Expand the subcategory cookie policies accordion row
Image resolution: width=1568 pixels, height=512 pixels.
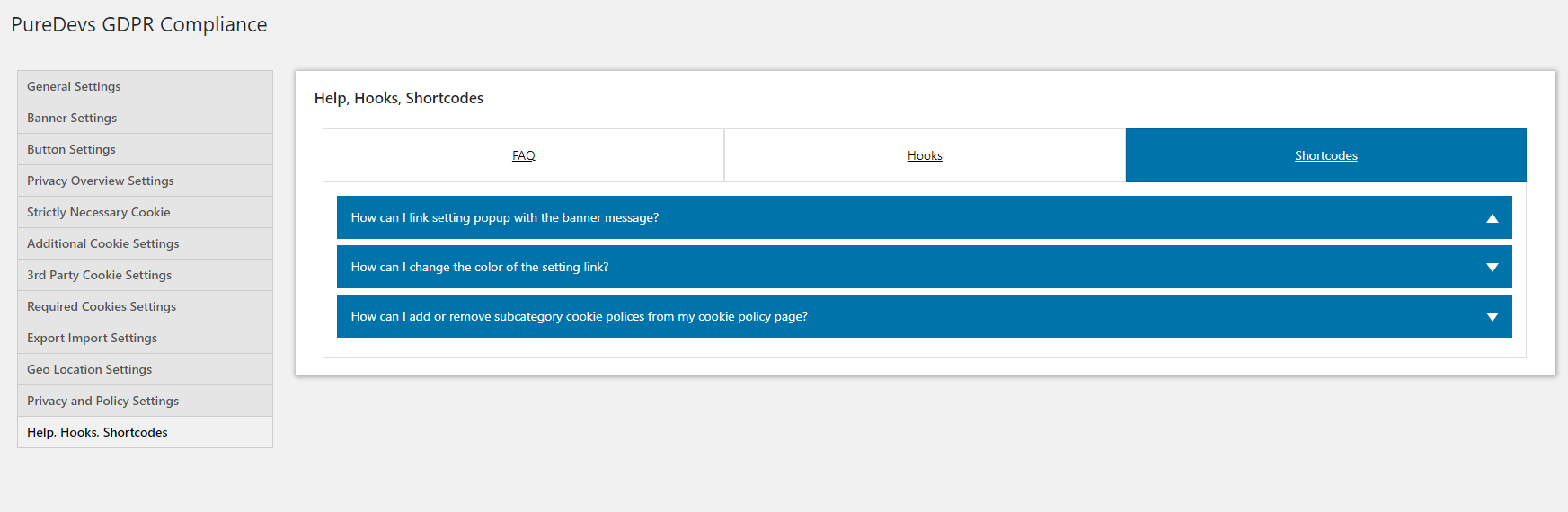click(579, 317)
